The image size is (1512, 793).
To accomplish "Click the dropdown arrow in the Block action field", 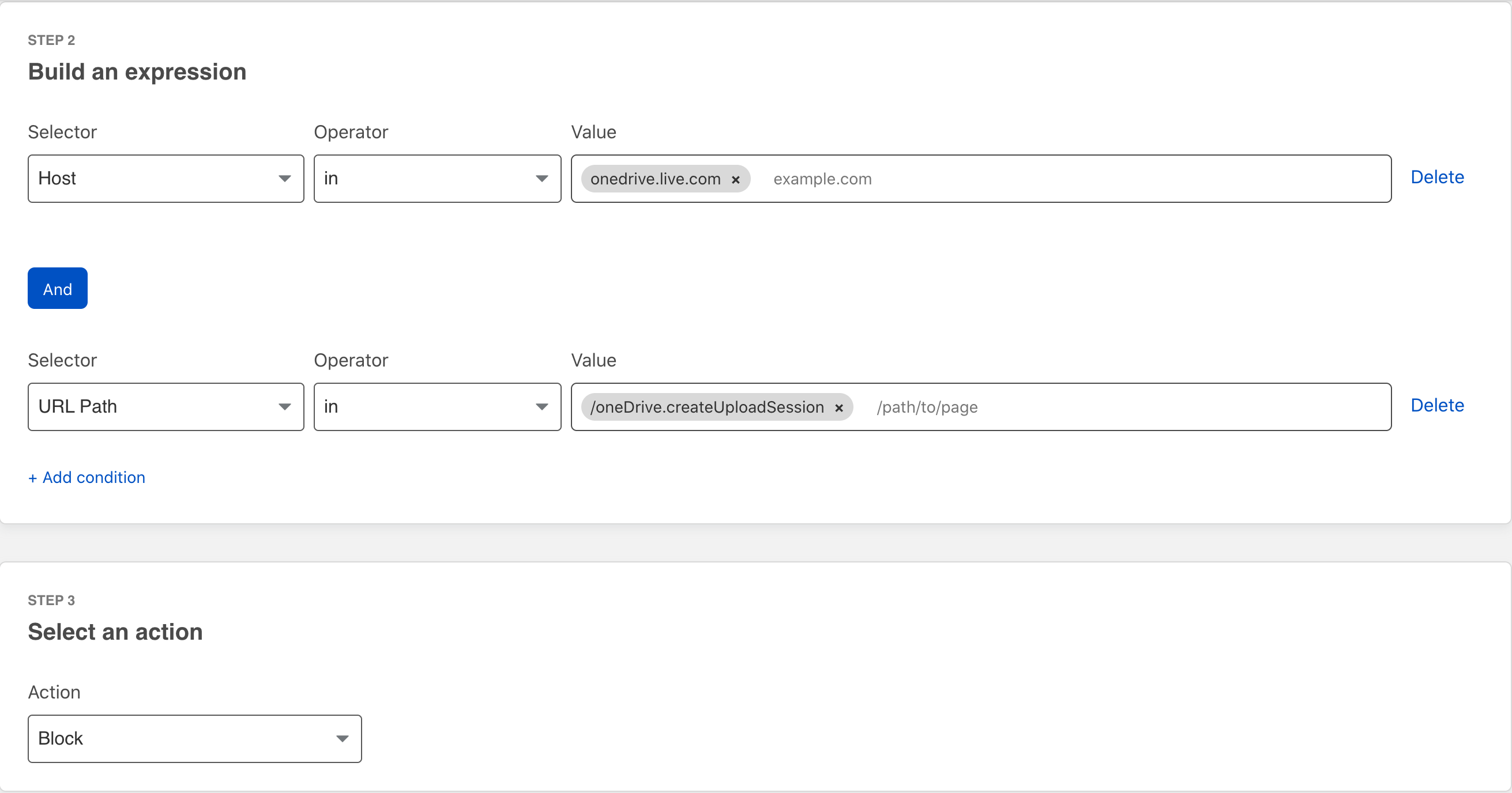I will (x=342, y=738).
